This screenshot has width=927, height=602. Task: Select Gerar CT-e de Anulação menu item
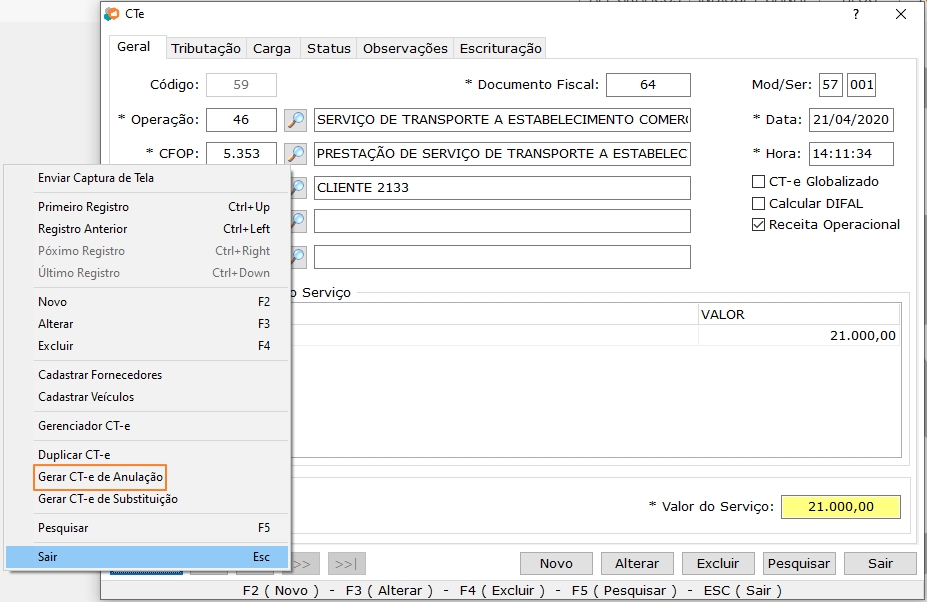tap(100, 477)
